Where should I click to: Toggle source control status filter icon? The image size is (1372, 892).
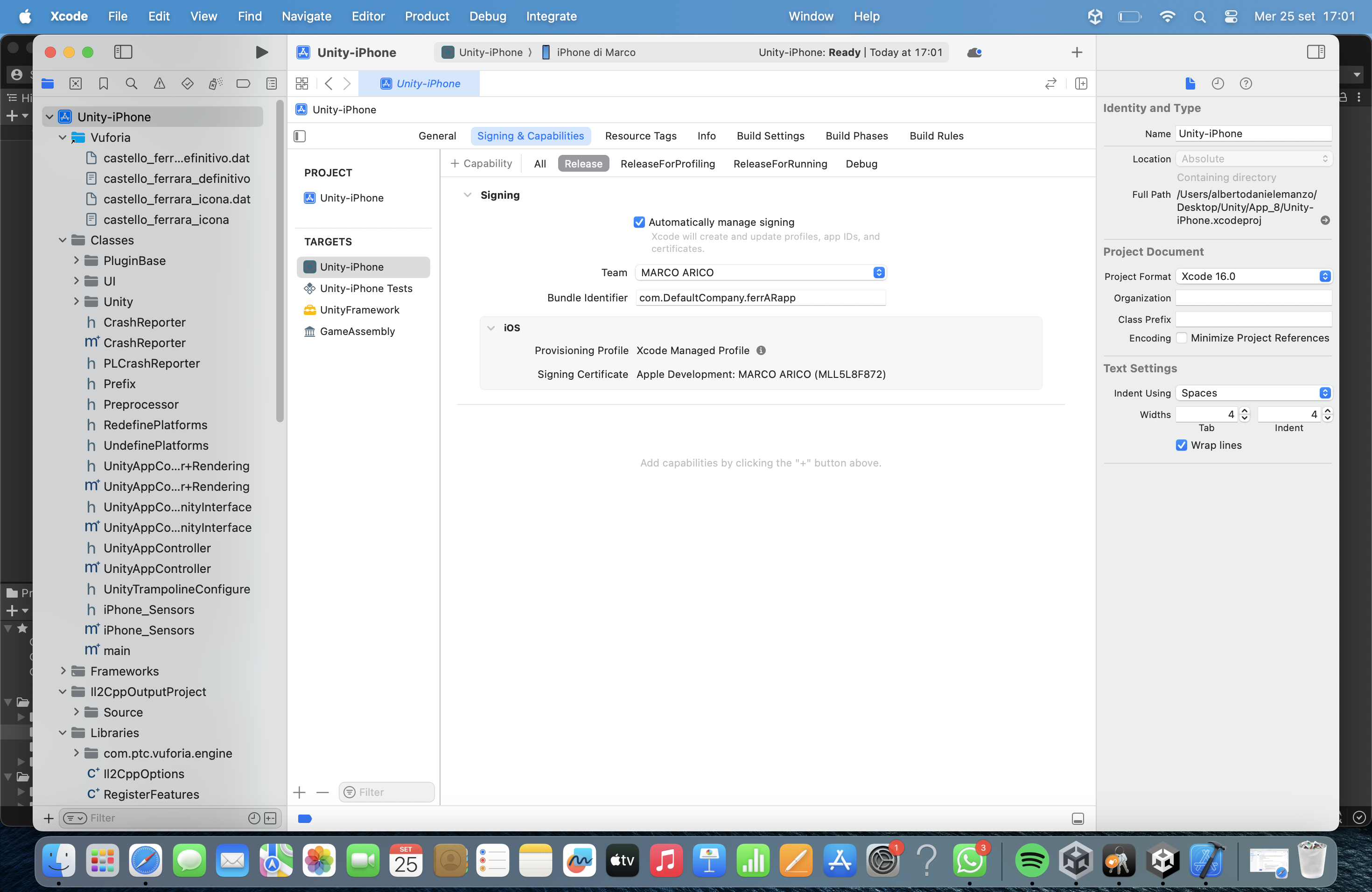point(270,818)
